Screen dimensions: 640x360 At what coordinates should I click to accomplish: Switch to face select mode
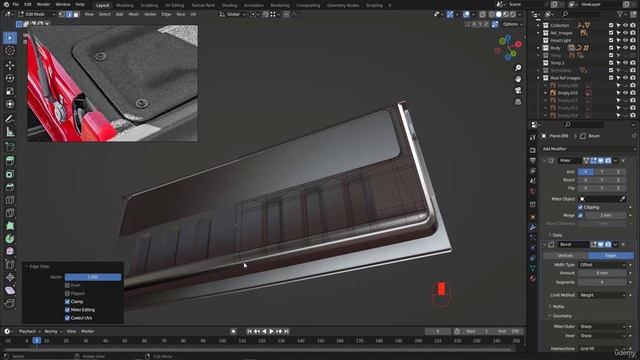pyautogui.click(x=76, y=14)
